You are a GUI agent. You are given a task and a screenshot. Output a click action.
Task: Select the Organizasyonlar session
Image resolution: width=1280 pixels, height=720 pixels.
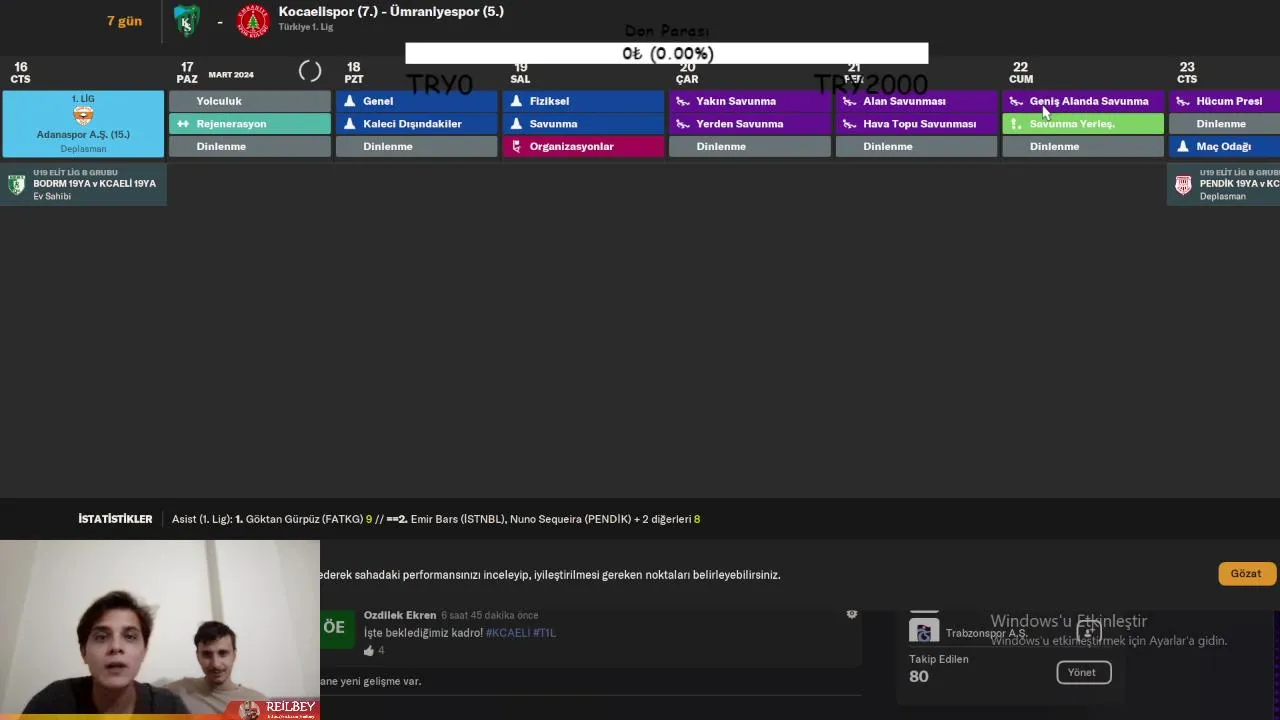point(583,146)
